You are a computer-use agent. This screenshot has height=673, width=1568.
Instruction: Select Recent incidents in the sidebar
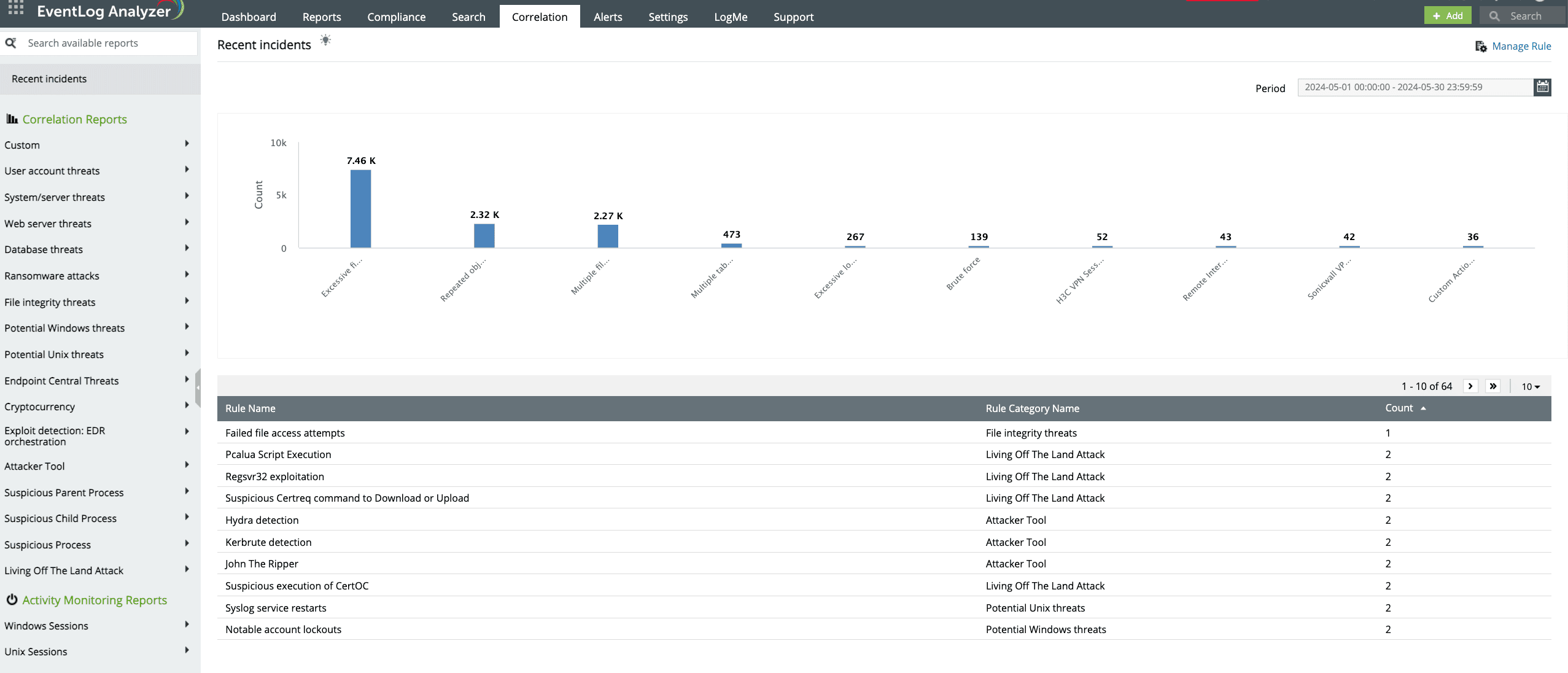(x=49, y=79)
